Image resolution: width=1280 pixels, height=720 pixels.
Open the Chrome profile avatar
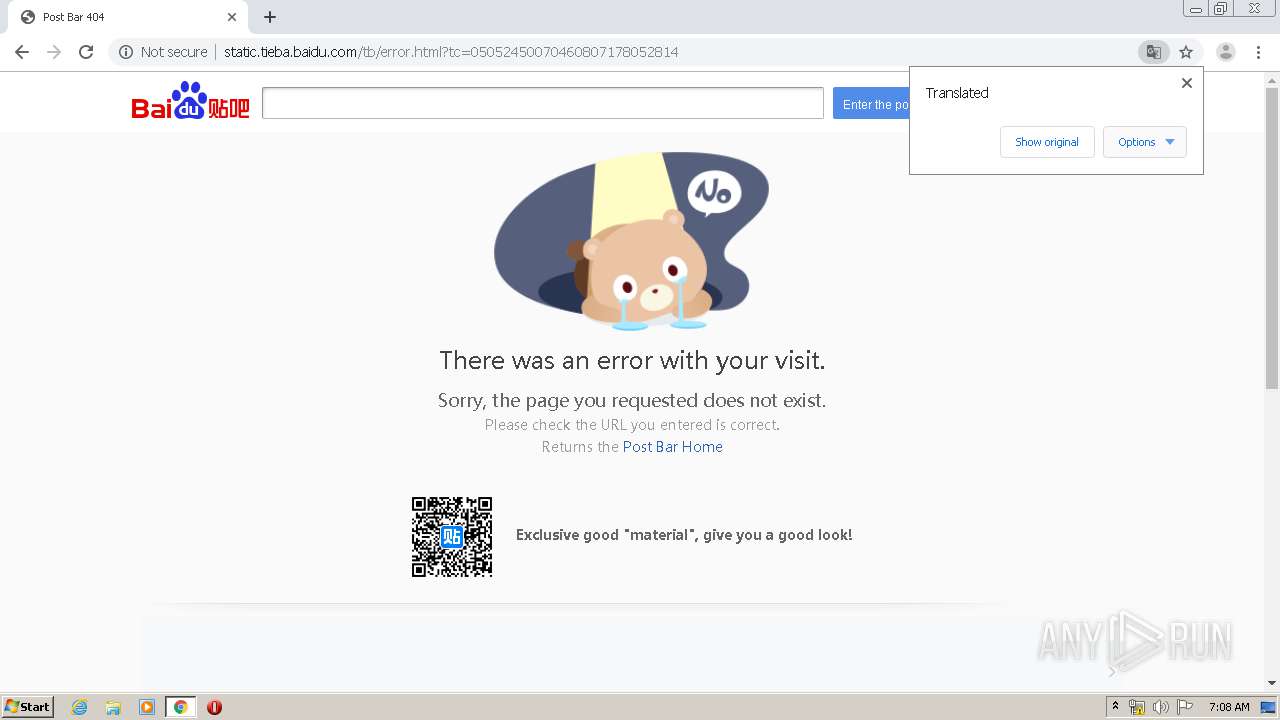coord(1226,52)
